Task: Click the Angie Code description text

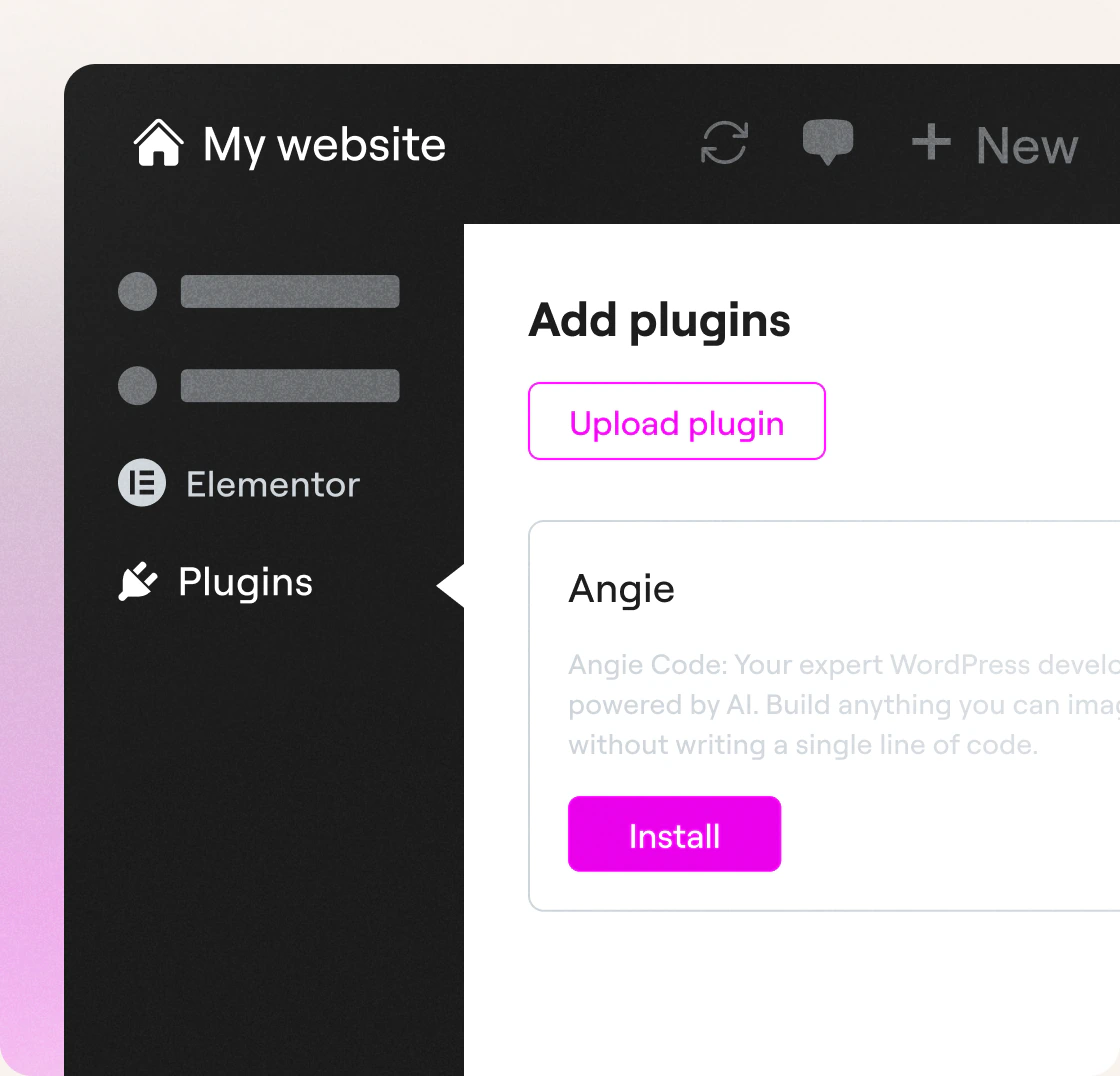Action: (x=844, y=705)
